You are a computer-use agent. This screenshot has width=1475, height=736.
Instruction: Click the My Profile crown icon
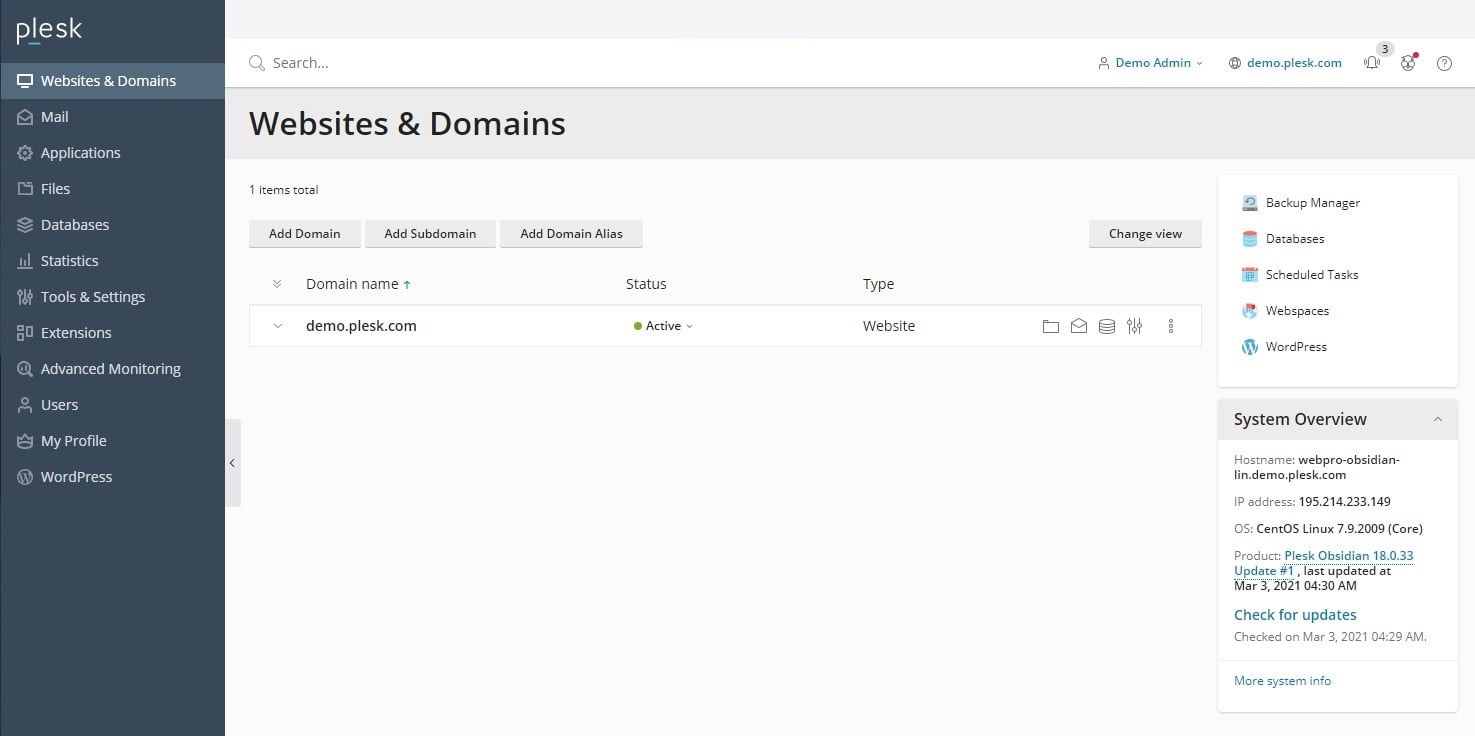click(25, 441)
